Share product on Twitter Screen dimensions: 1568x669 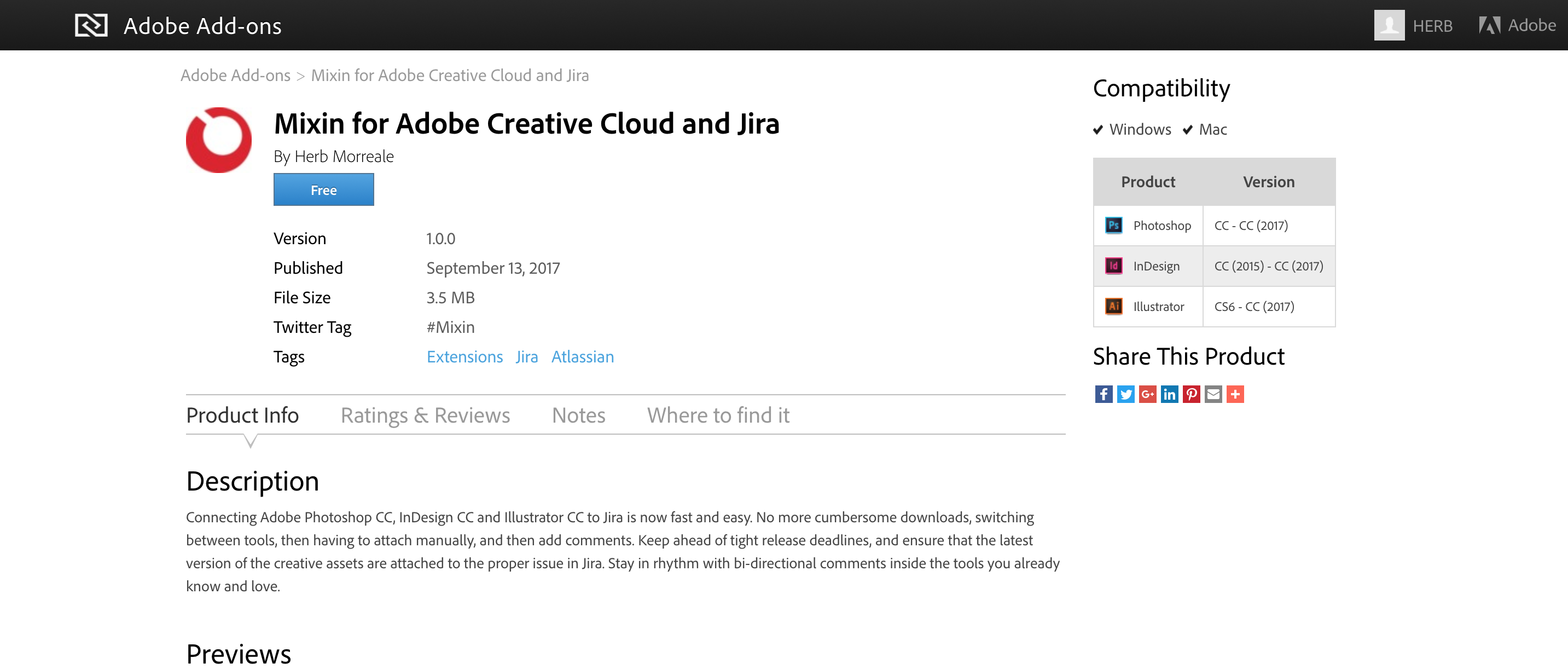tap(1125, 394)
